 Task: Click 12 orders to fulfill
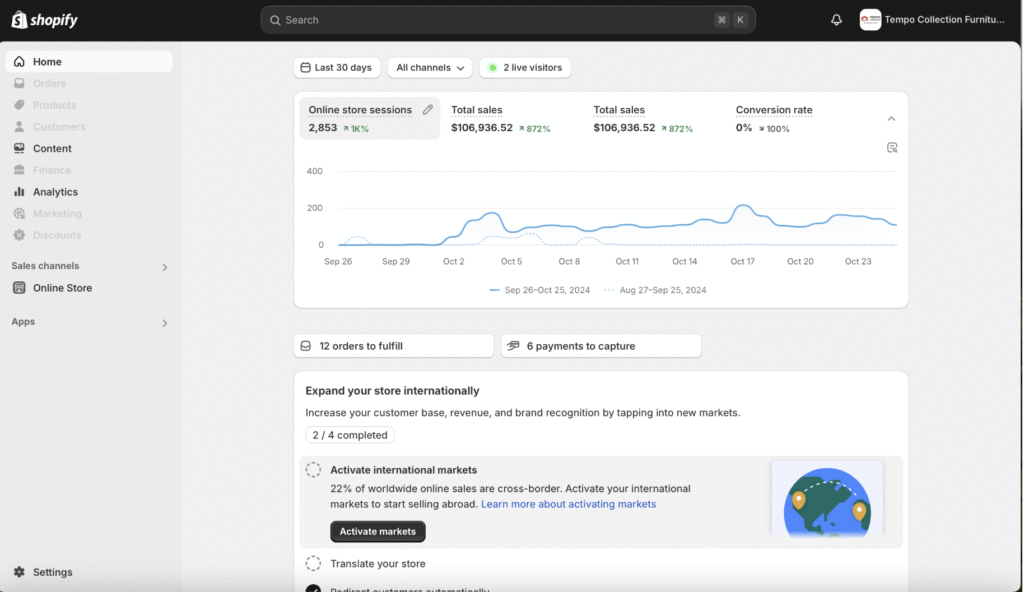394,346
